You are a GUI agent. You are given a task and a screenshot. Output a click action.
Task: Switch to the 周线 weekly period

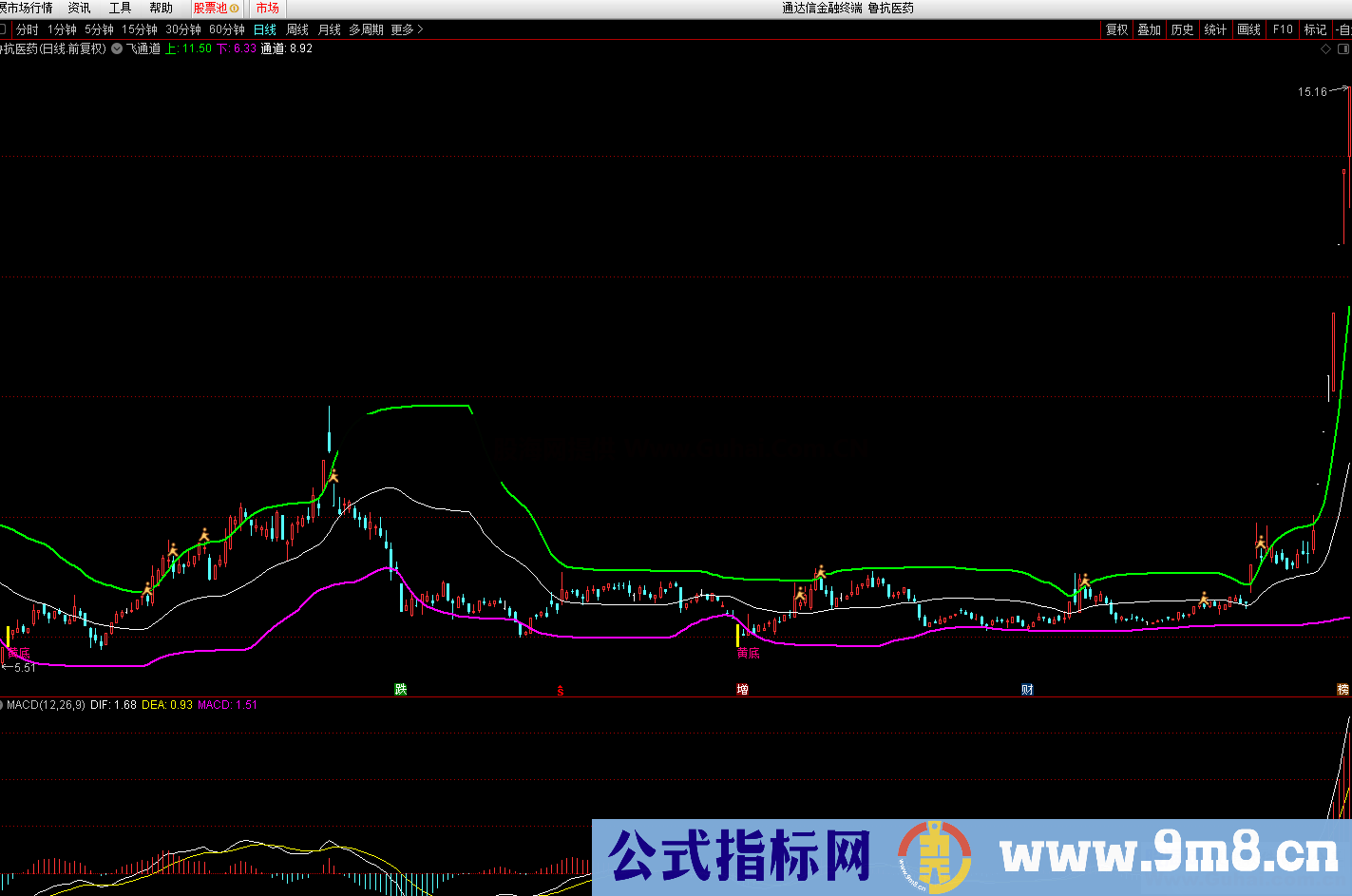pos(297,29)
